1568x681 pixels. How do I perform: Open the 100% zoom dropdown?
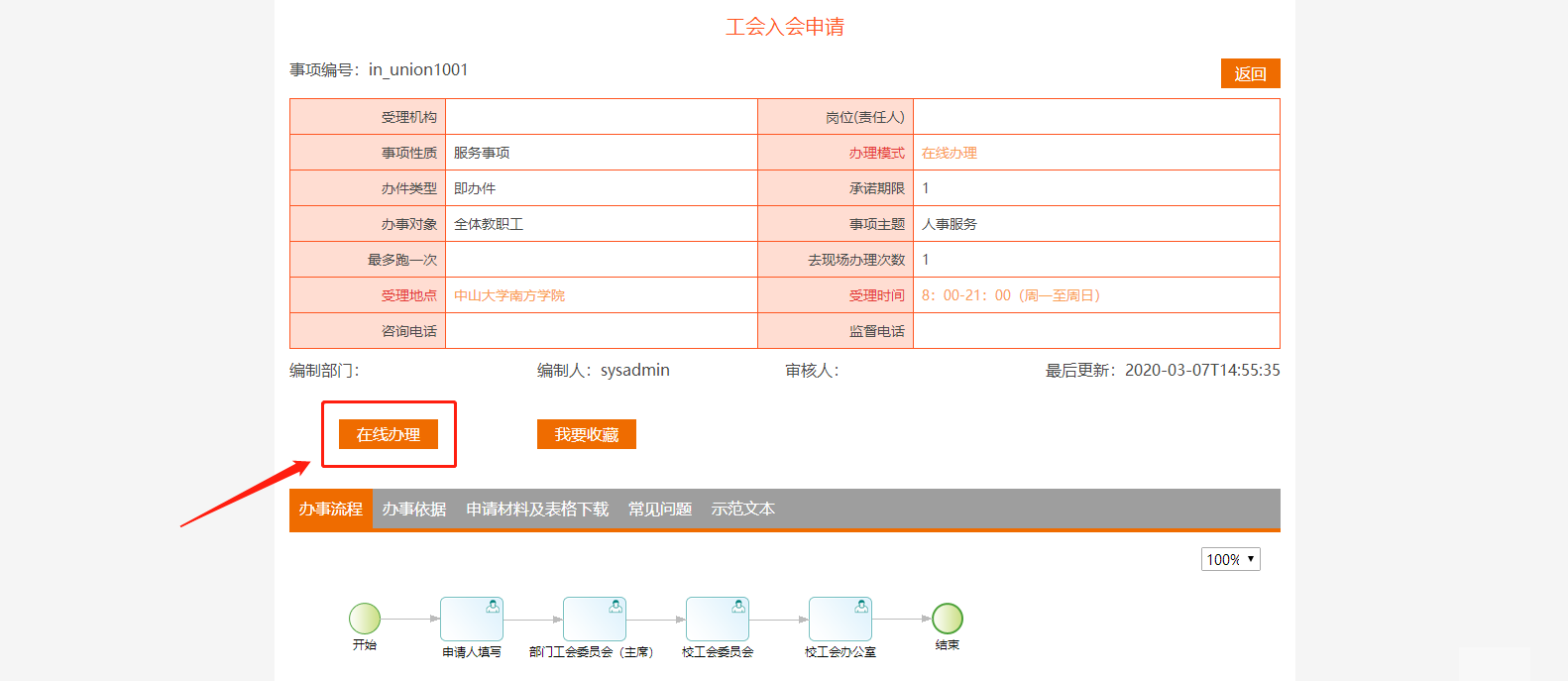coord(1230,559)
